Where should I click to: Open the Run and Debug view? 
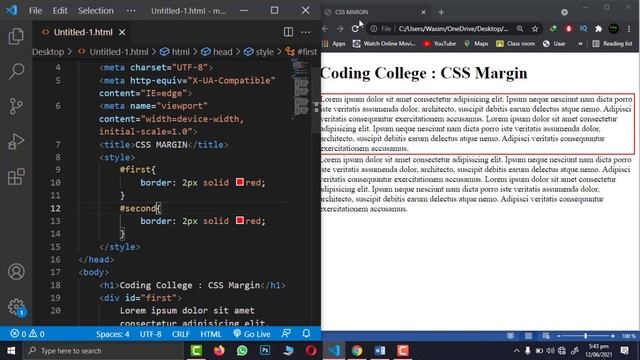16,142
